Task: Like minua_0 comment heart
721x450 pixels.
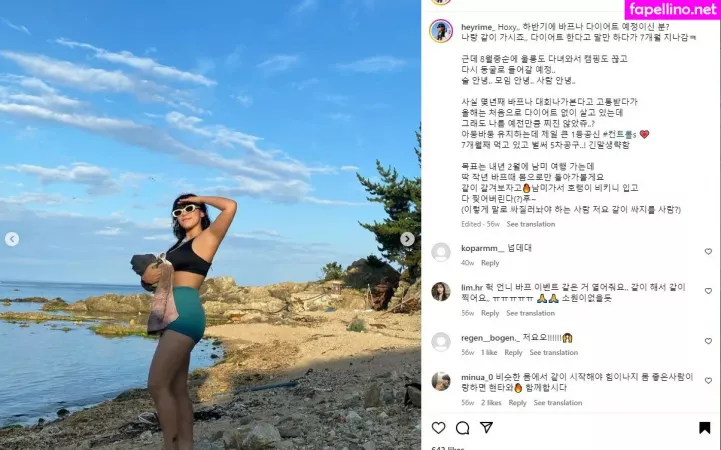Action: tap(708, 381)
